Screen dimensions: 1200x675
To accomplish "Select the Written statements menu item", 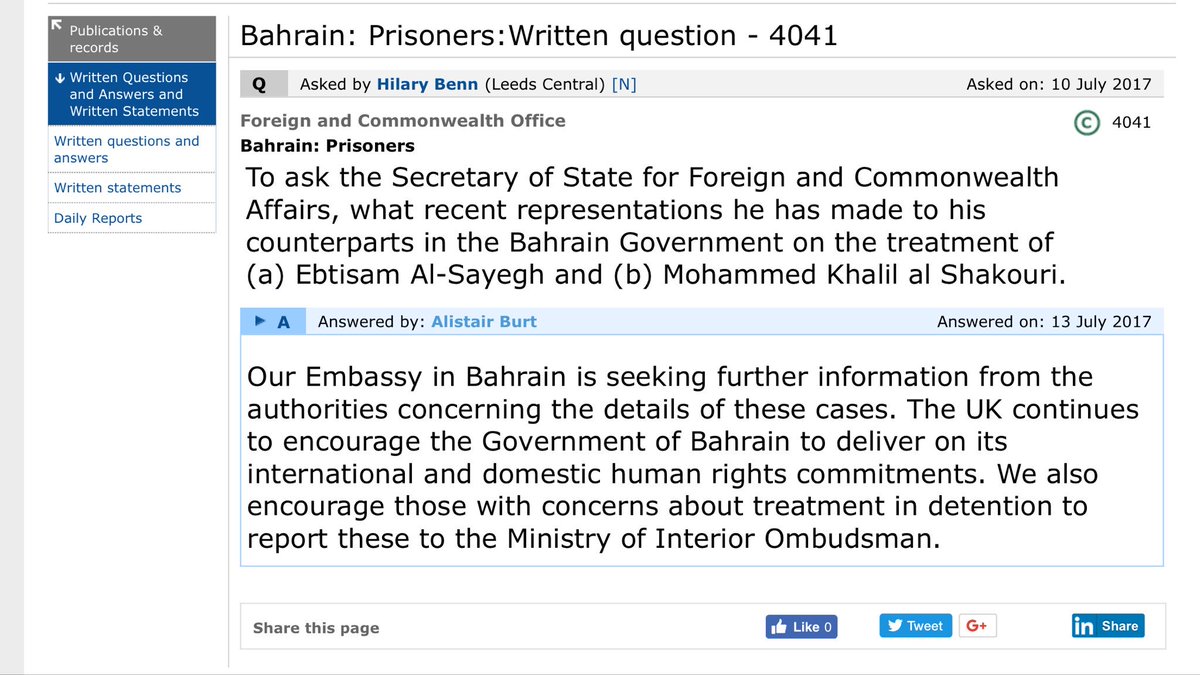I will click(x=118, y=188).
